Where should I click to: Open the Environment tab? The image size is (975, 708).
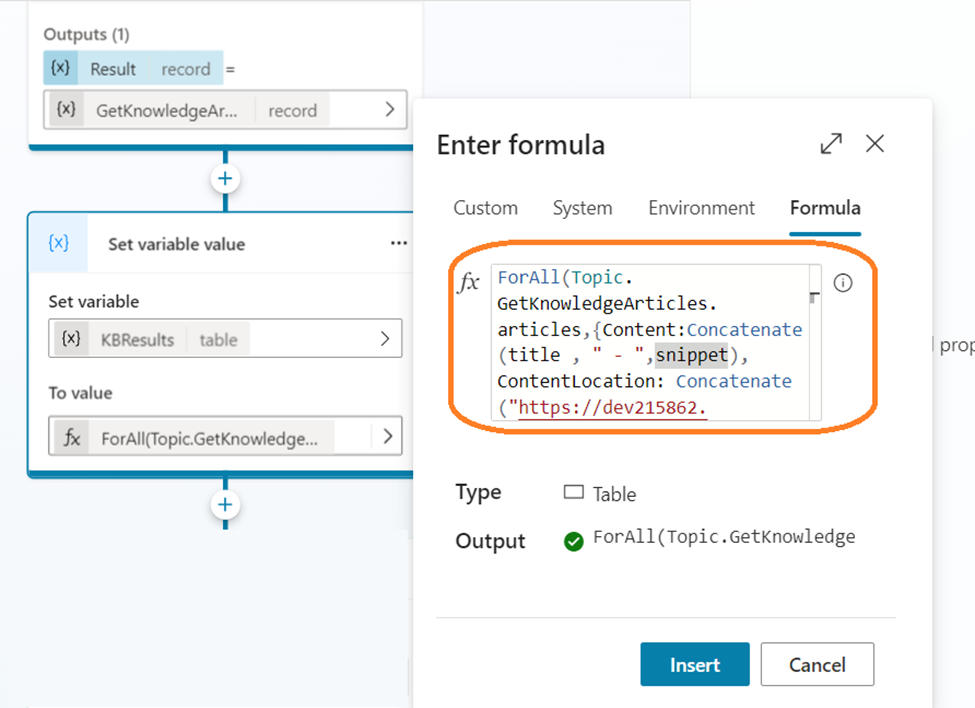click(x=701, y=208)
